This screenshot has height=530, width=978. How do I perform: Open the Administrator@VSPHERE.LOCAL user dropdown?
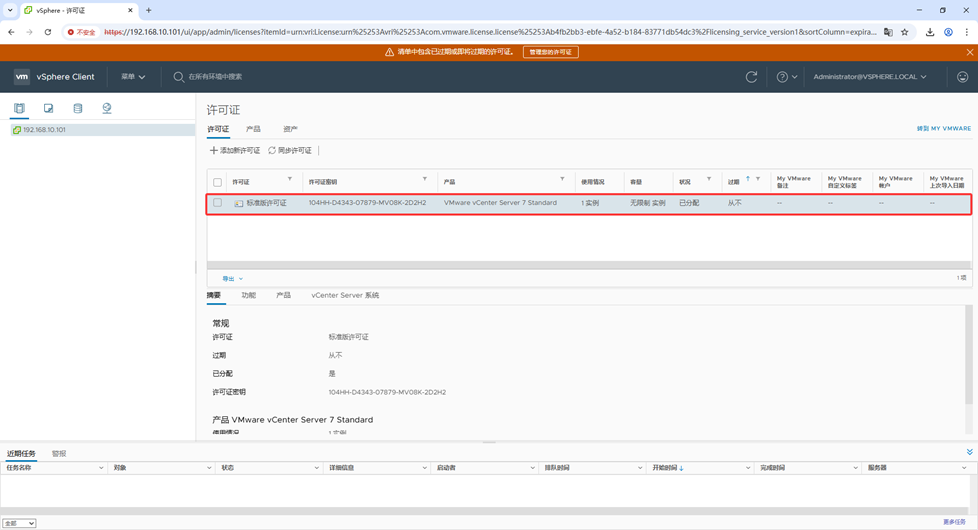[x=869, y=77]
